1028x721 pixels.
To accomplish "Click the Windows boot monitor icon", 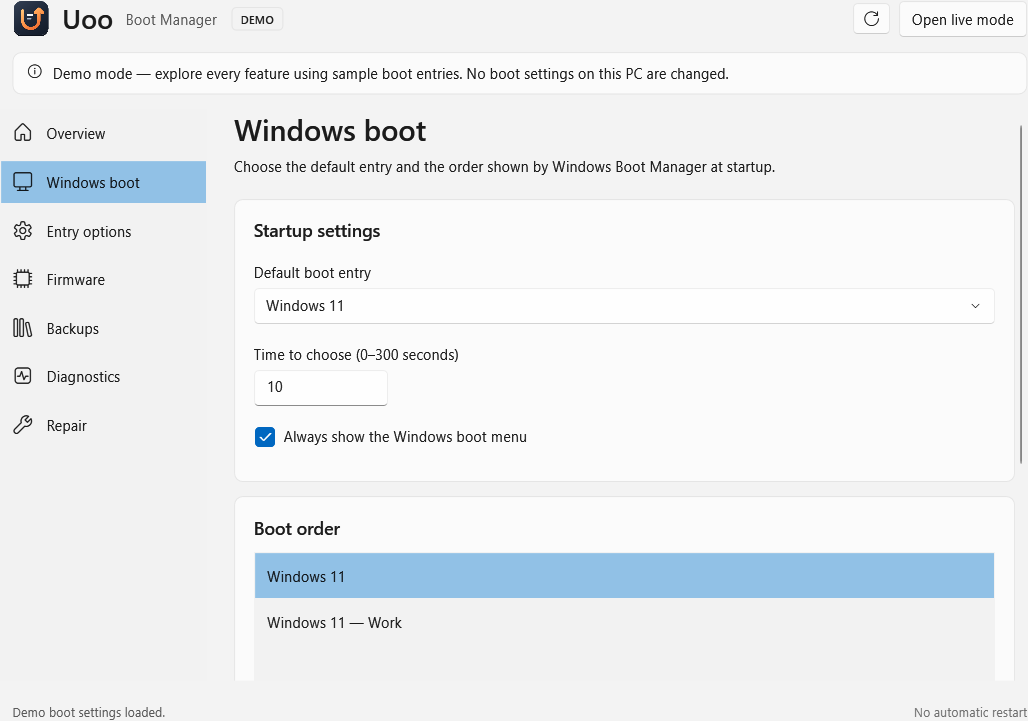I will click(23, 182).
